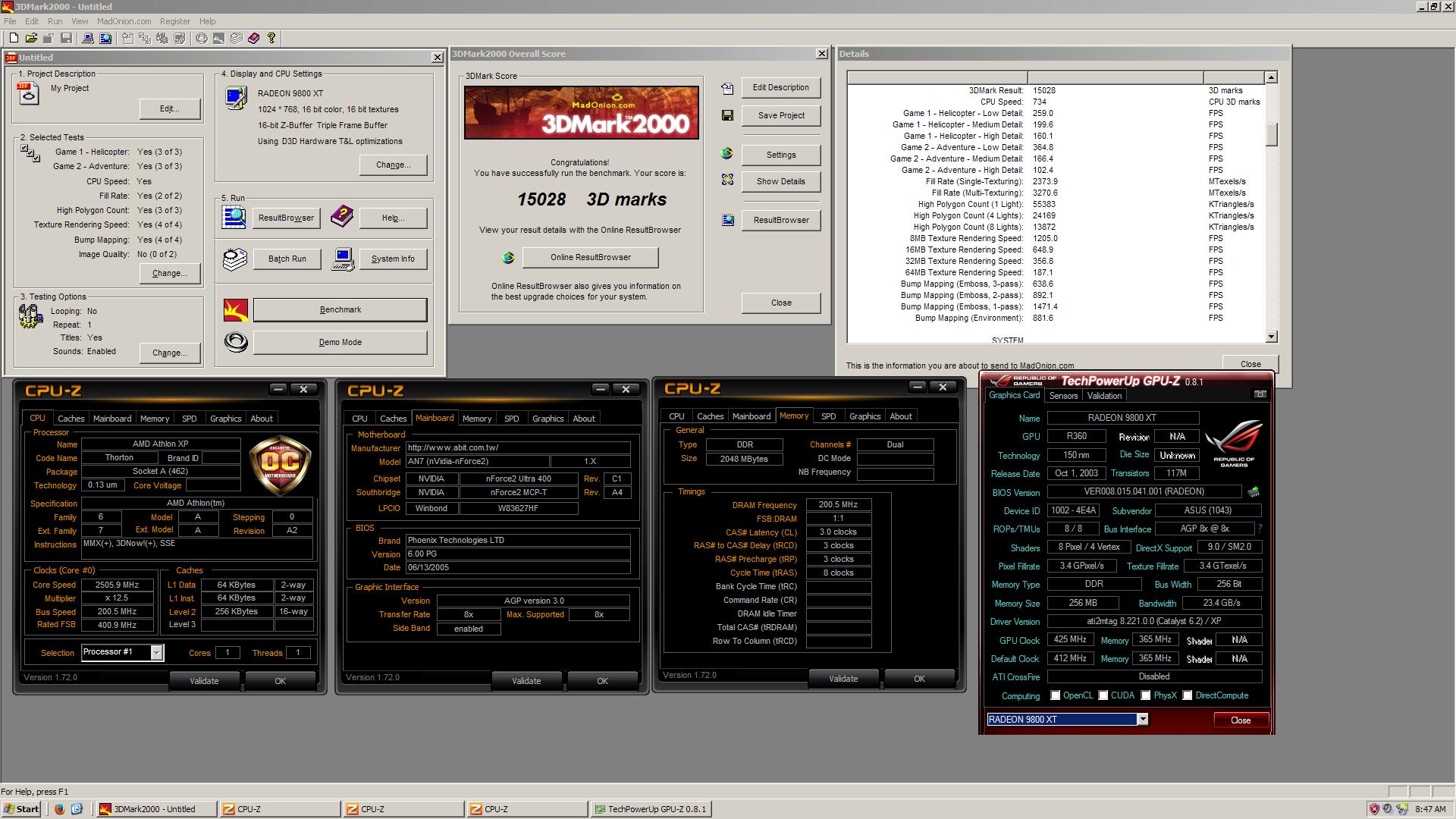Viewport: 1456px width, 819px height.
Task: Click the Windows Start button
Action: point(21,809)
